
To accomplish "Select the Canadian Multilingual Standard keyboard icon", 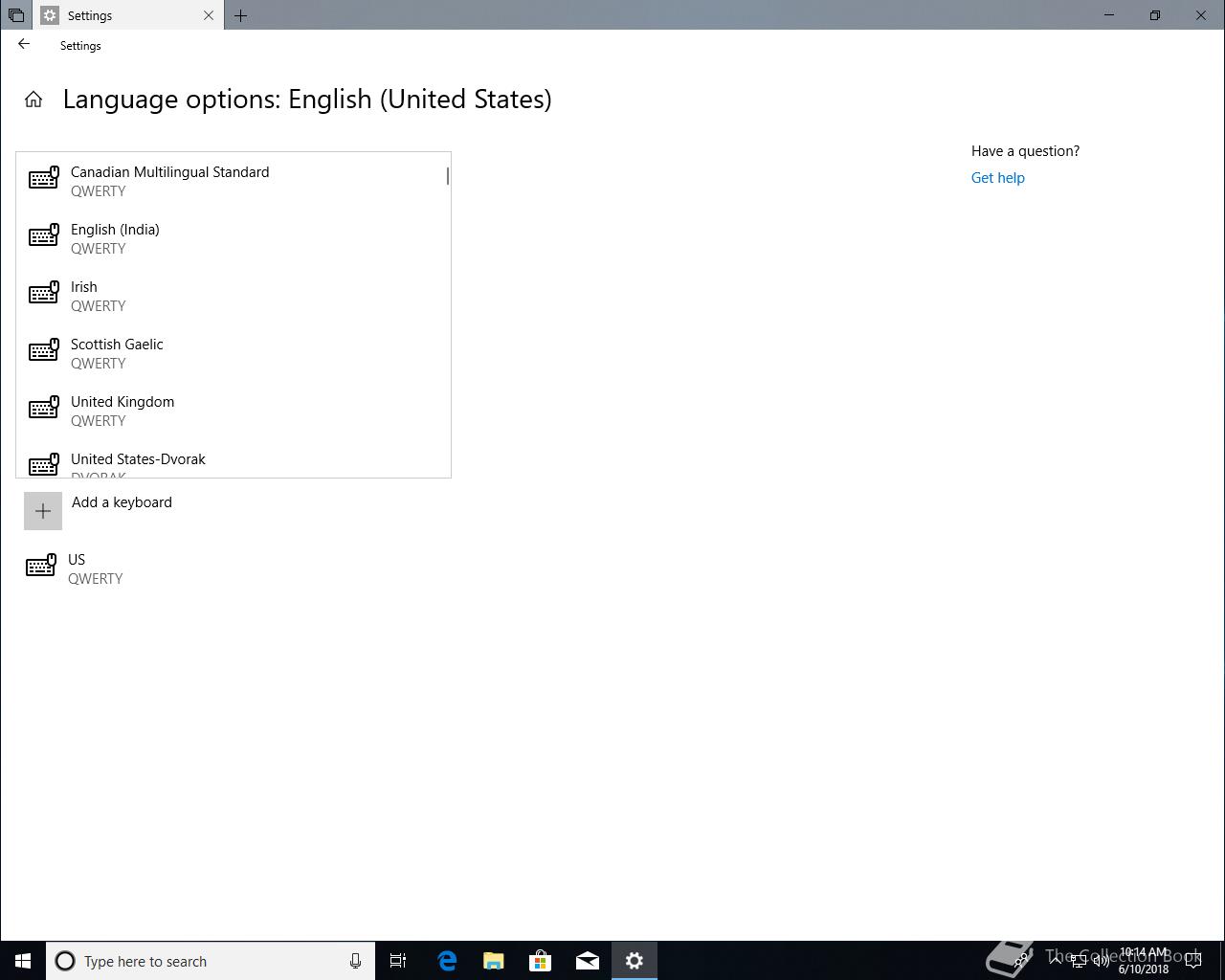I will [44, 179].
